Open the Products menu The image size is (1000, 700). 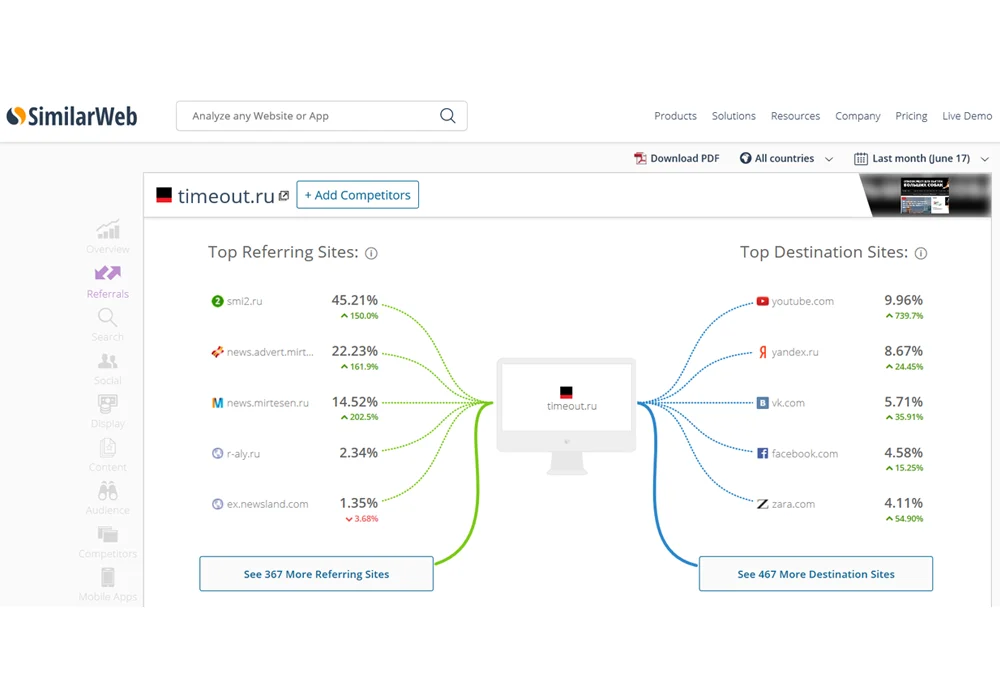(675, 116)
